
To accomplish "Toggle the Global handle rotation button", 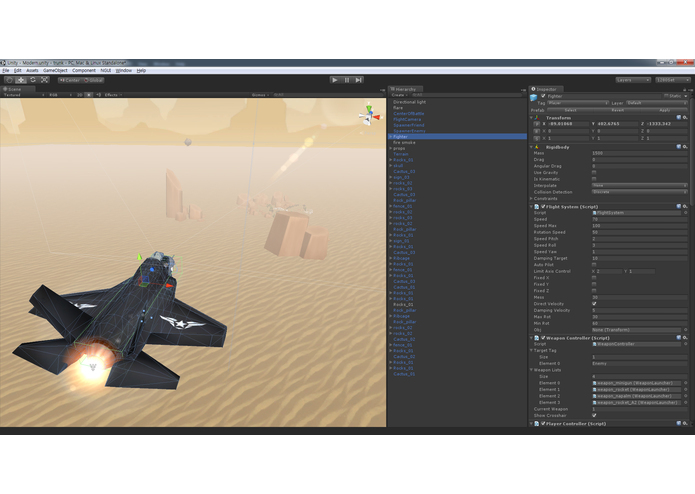I will pyautogui.click(x=93, y=80).
